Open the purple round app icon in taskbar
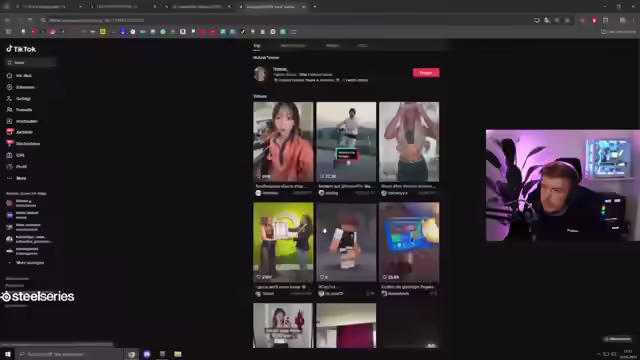Viewport: 640px width, 360px height. pyautogui.click(x=147, y=354)
